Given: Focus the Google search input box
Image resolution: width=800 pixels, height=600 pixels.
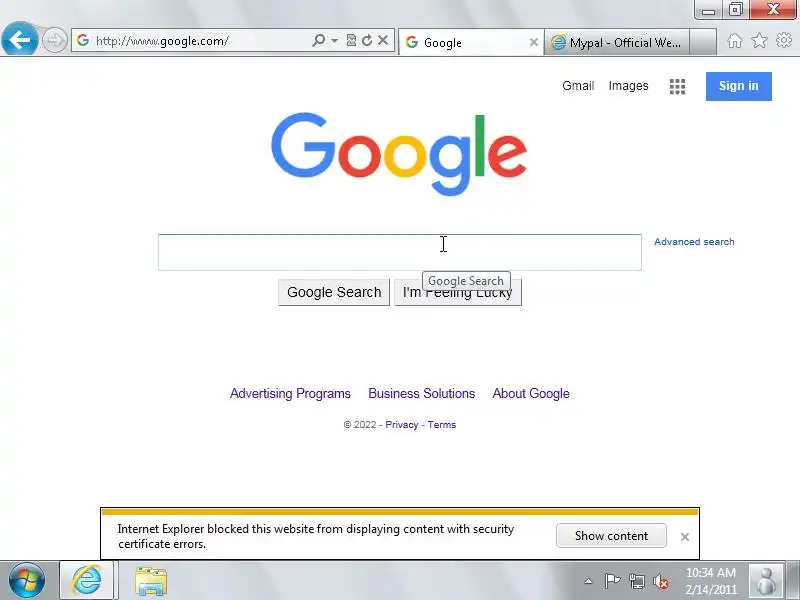Looking at the screenshot, I should tap(399, 253).
